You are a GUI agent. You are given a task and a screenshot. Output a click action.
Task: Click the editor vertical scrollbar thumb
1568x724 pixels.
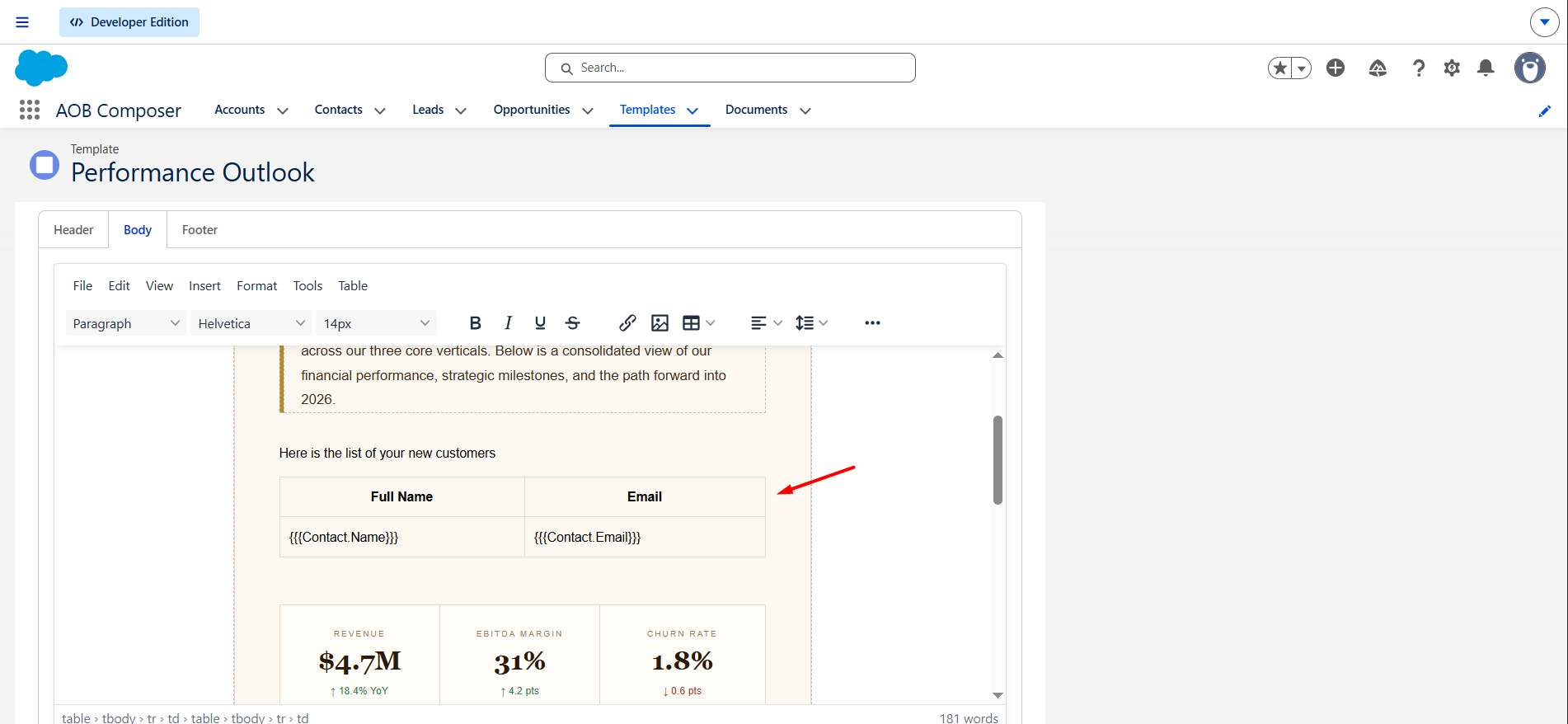pyautogui.click(x=998, y=459)
